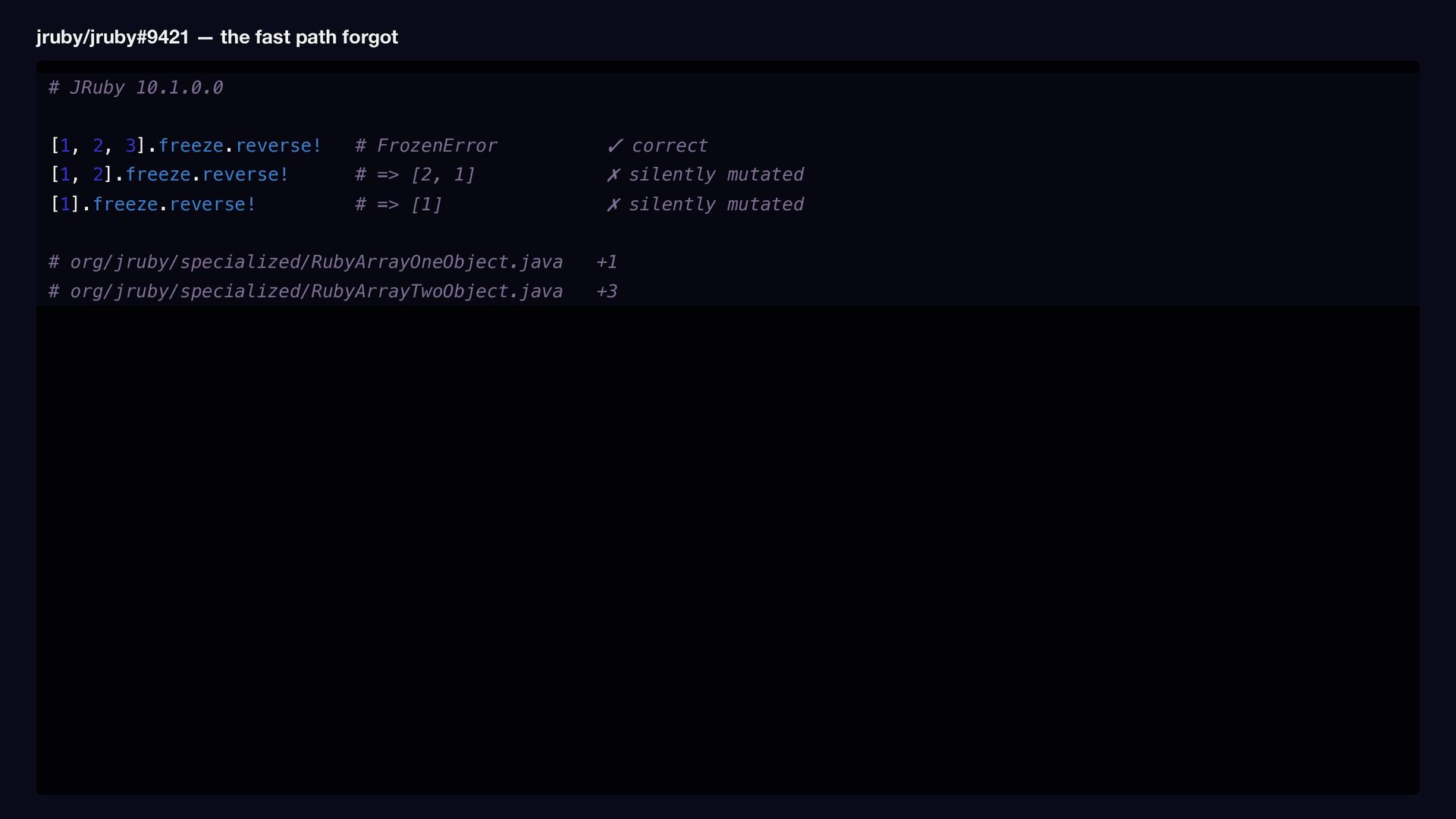1456x819 pixels.
Task: Click the [1, 2, 3].freeze.reverse! code line
Action: point(186,146)
